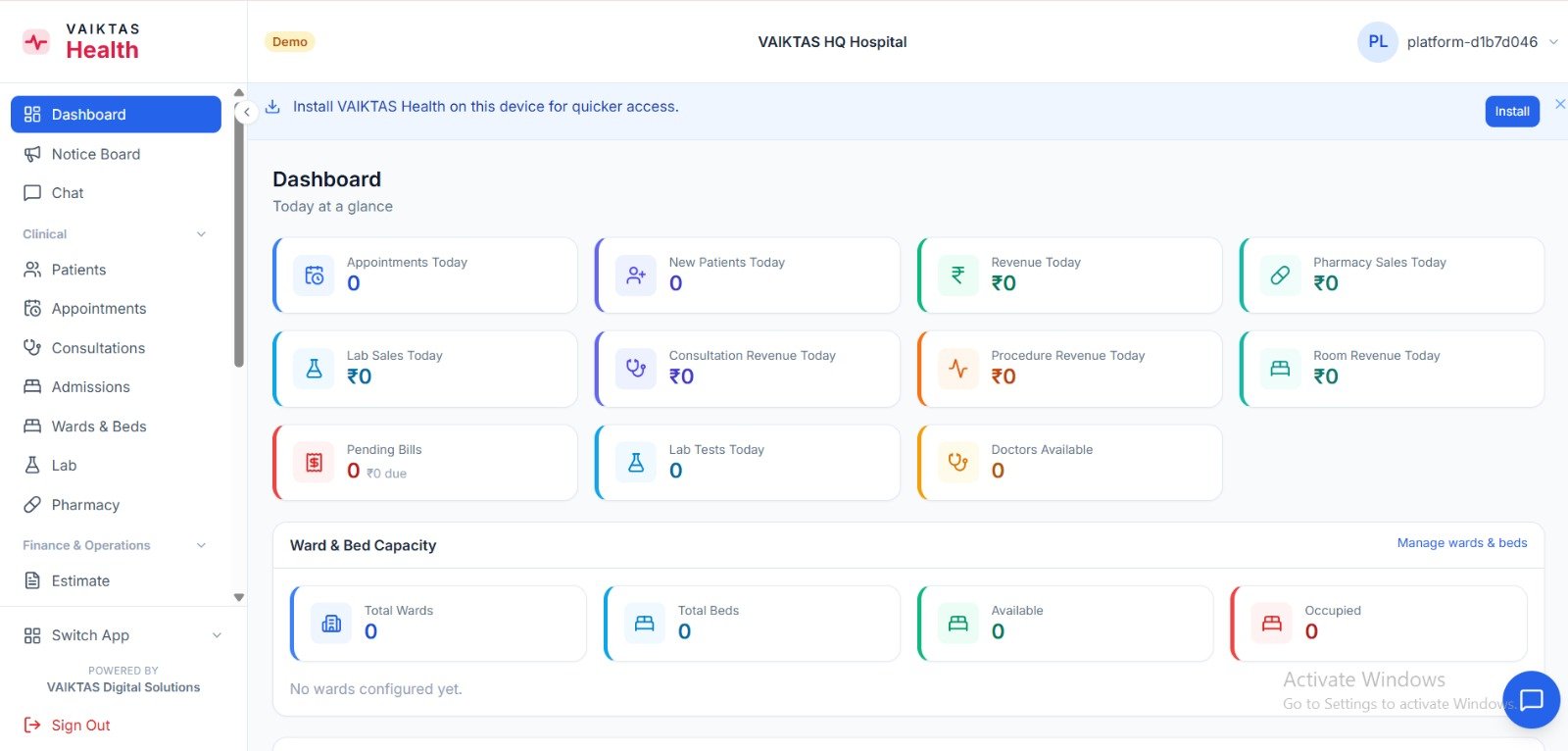1568x751 pixels.
Task: Click the sidebar scrollbar down arrow
Action: (239, 597)
